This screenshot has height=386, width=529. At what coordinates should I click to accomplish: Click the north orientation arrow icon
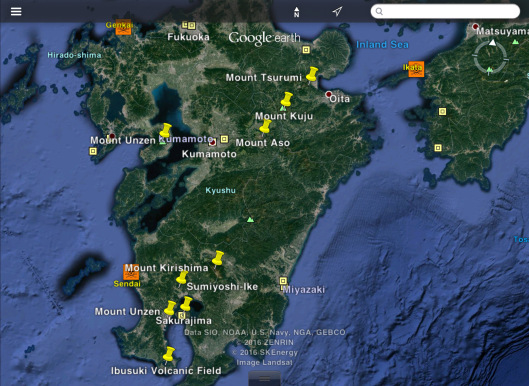coord(296,12)
